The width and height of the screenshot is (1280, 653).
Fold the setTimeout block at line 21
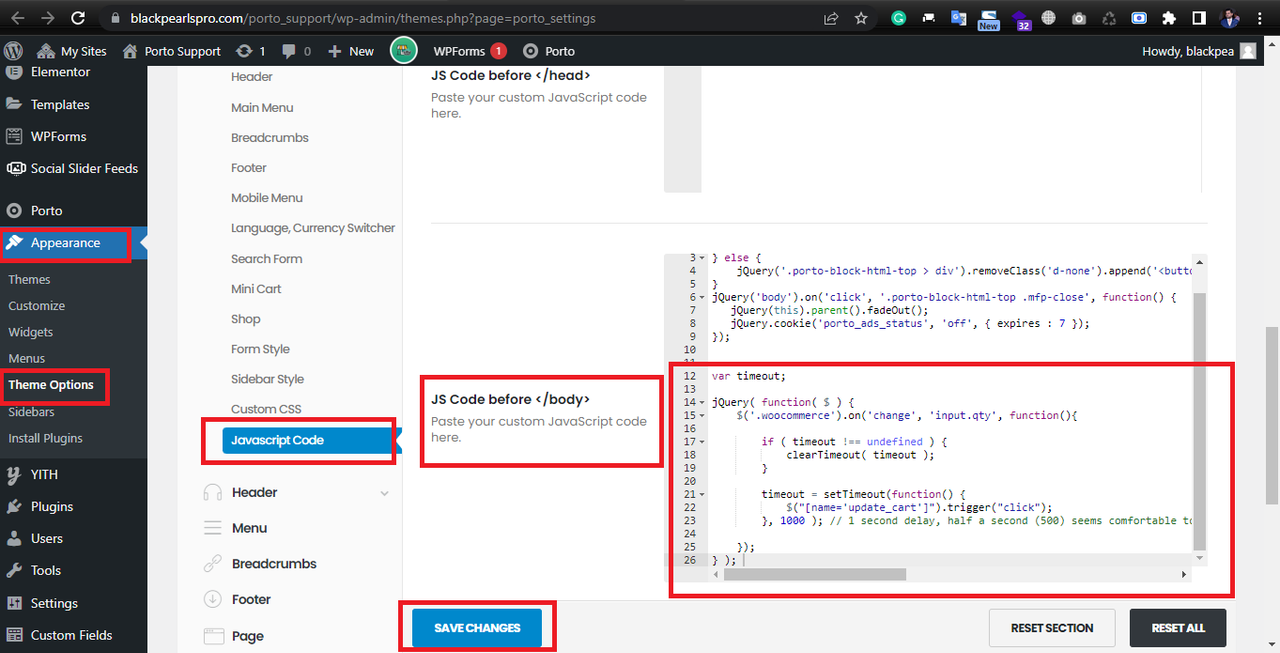[x=702, y=494]
